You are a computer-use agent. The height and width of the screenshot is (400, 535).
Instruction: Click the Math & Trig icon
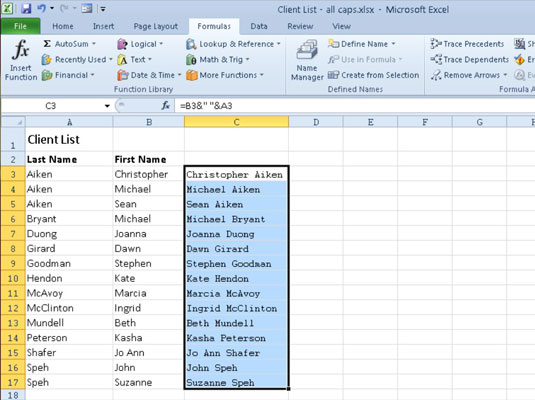[x=191, y=60]
